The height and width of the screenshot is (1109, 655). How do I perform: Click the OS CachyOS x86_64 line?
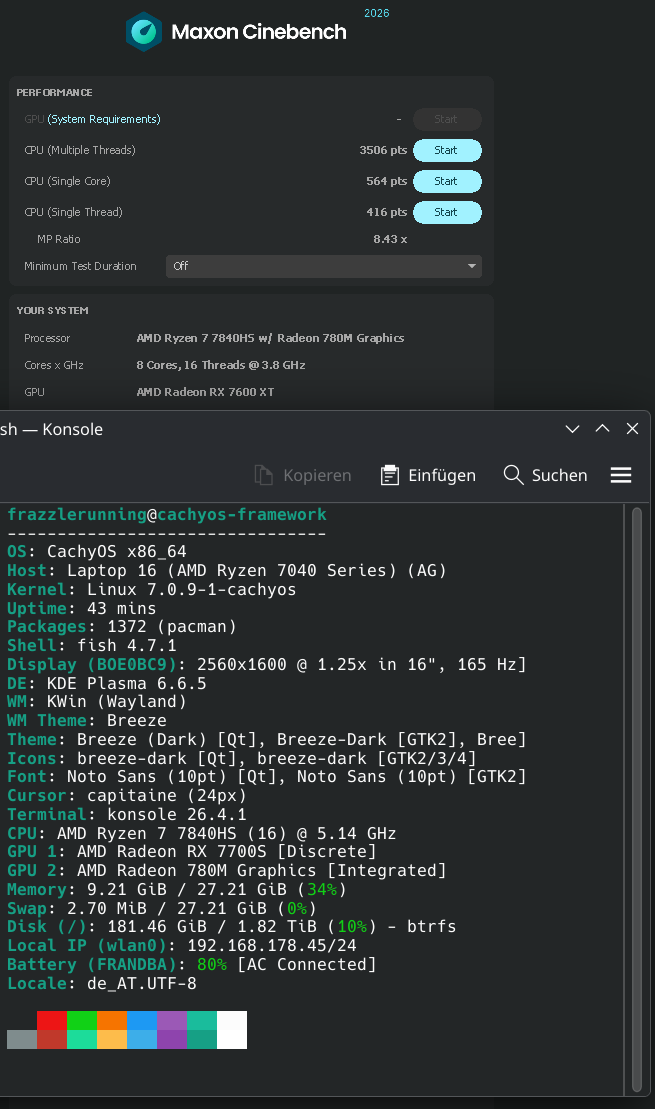tap(97, 552)
